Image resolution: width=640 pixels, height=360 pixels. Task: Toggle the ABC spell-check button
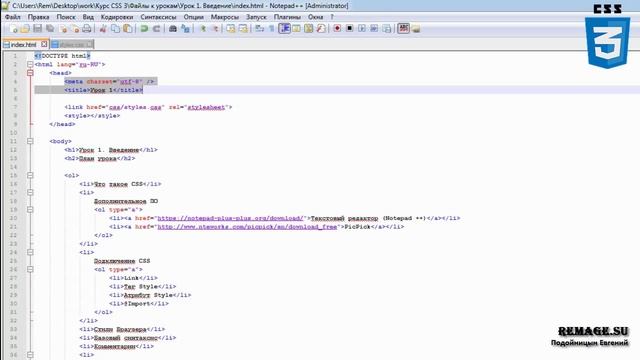click(x=403, y=28)
